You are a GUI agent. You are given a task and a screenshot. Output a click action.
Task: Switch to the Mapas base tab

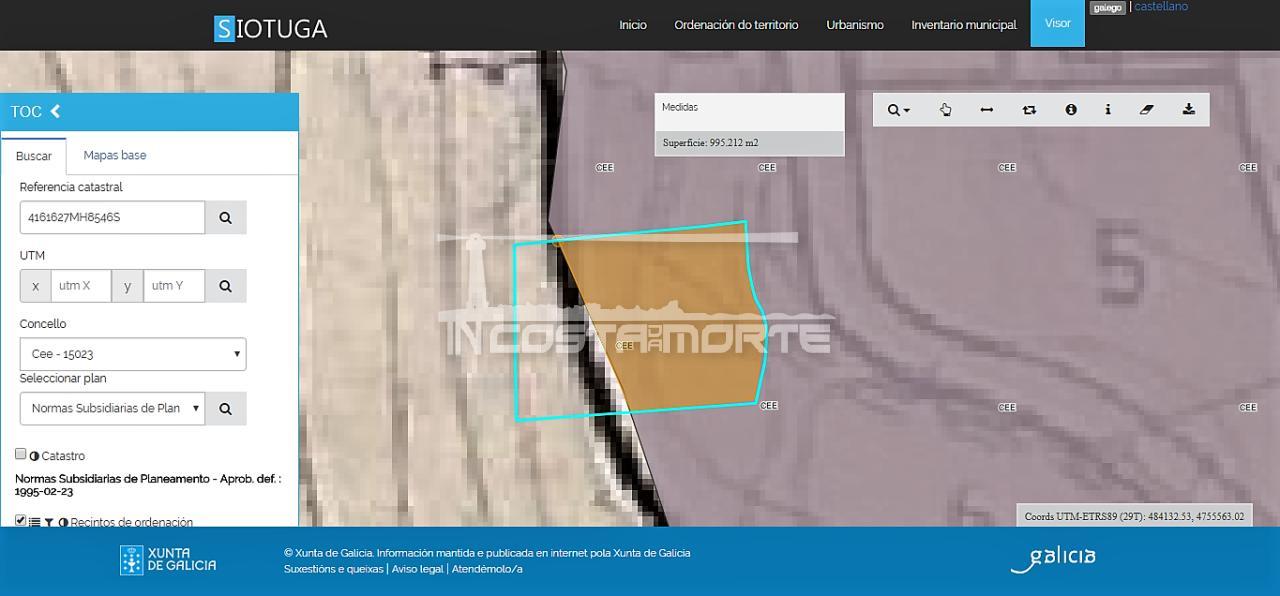coord(115,155)
